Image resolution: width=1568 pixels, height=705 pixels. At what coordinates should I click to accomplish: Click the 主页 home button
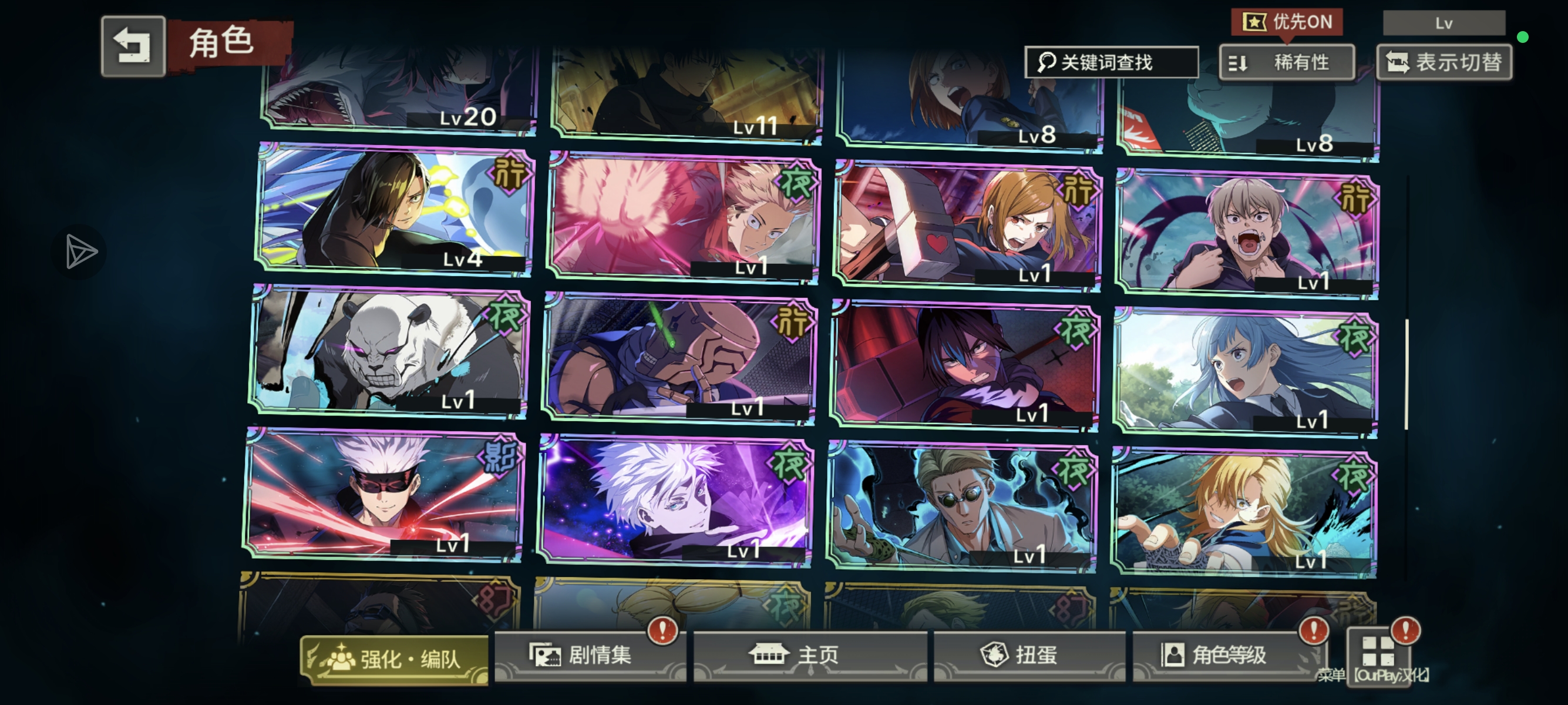[810, 656]
